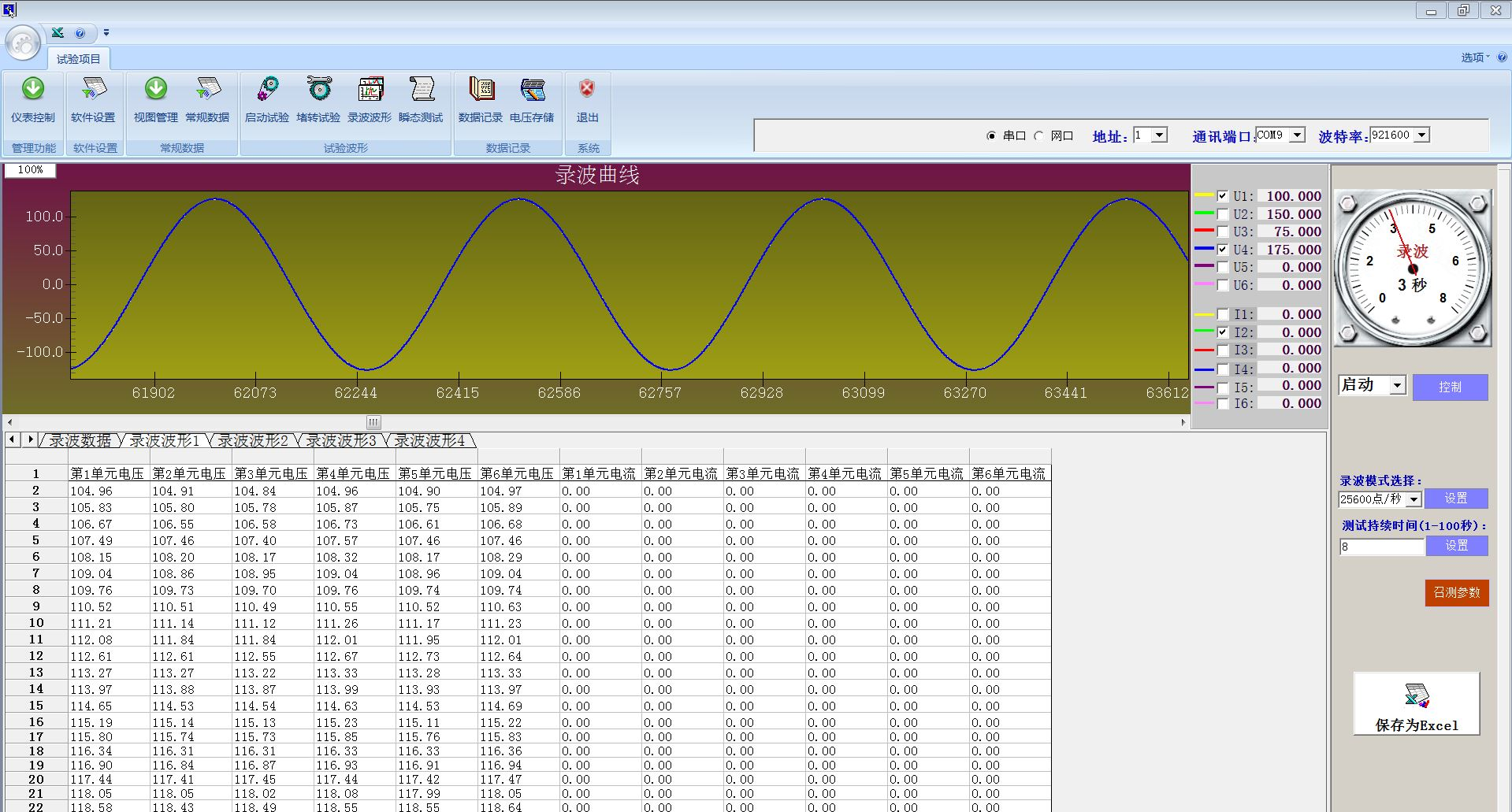
Task: Switch to the 录波波形2 sheet tab
Action: (253, 441)
